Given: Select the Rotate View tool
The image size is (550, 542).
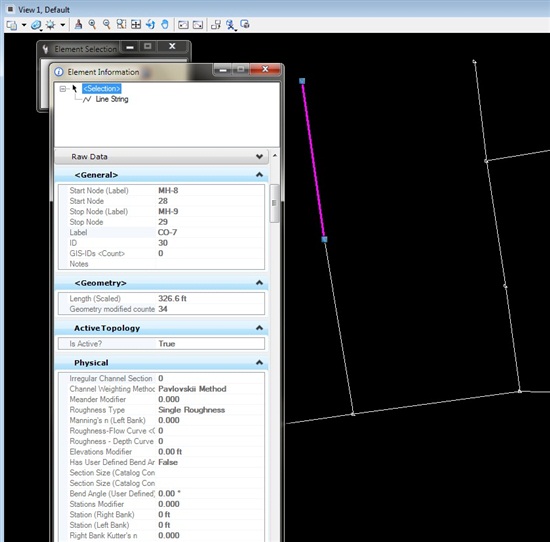Looking at the screenshot, I should click(150, 25).
